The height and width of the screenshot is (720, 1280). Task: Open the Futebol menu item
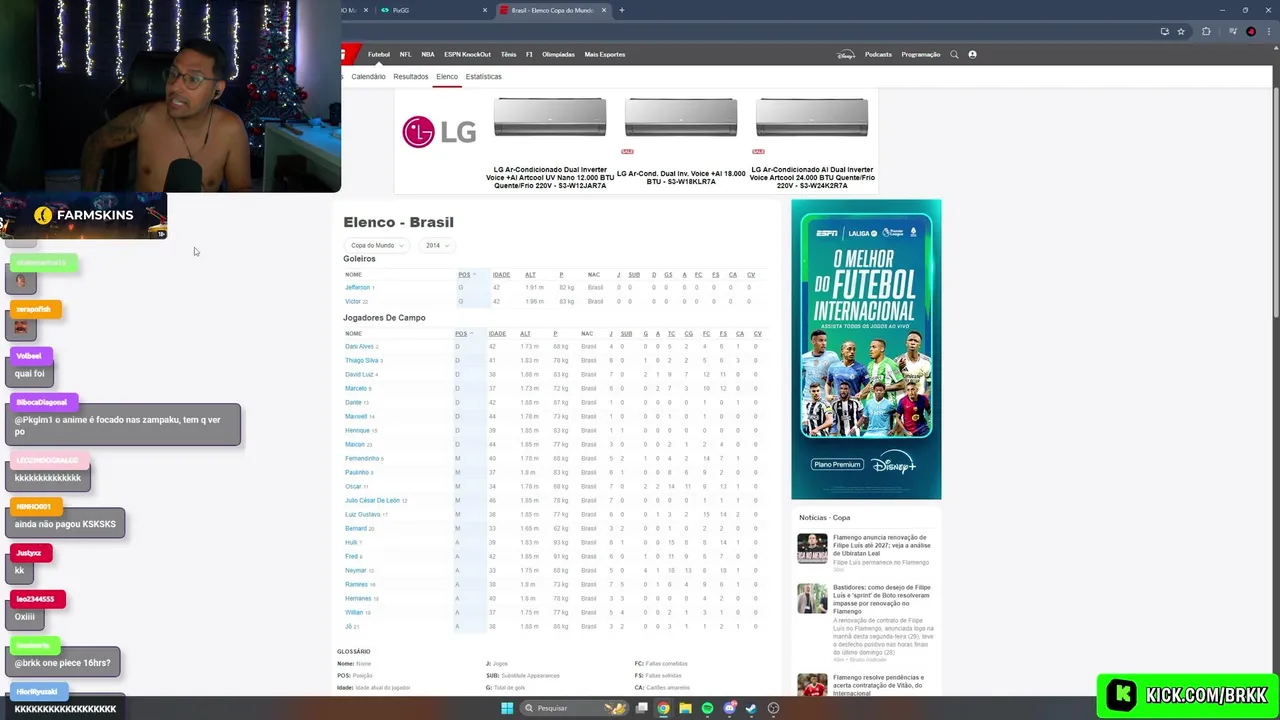(x=379, y=54)
